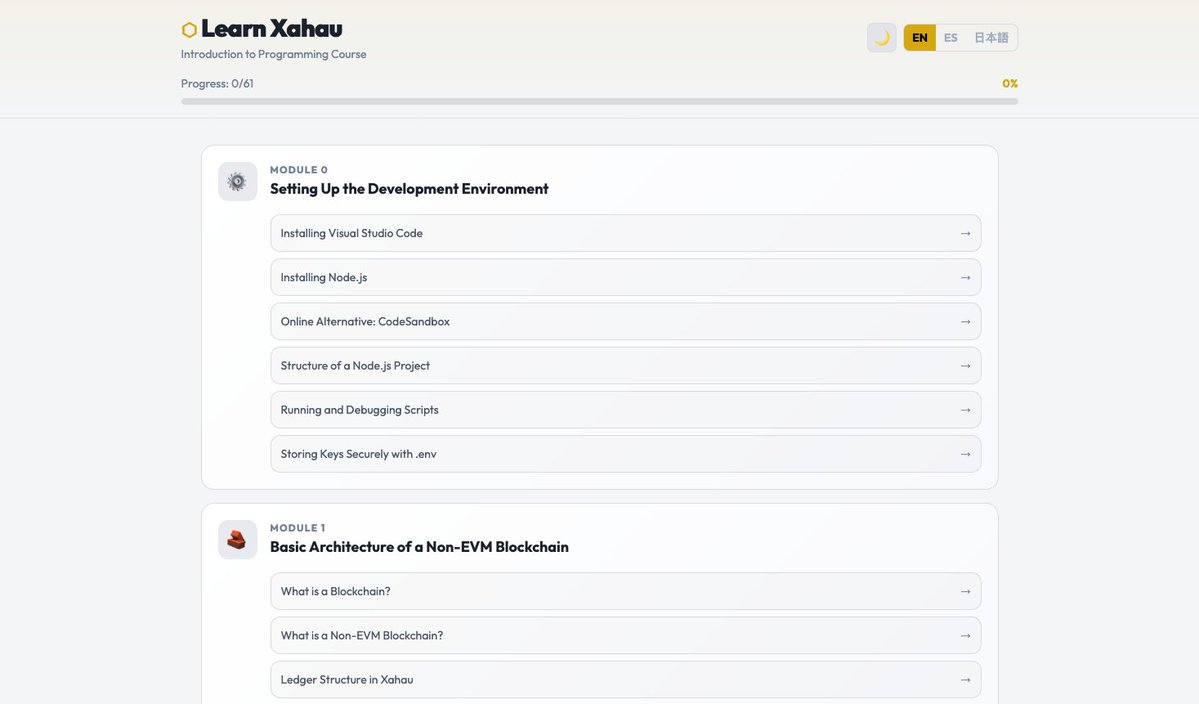Screen dimensions: 1199x704
Task: Click arrow on Ledger Structure in Xahau row
Action: 965,680
